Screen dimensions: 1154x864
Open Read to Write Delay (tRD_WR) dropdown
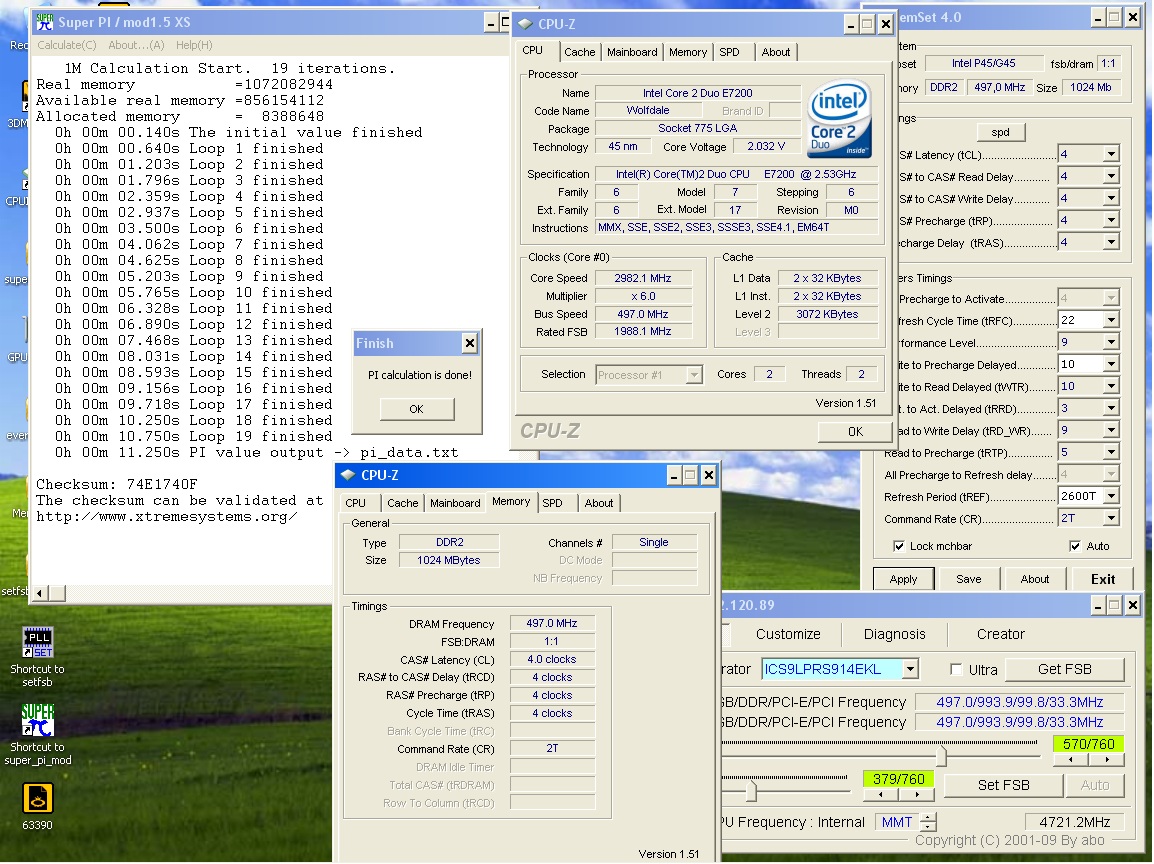1111,430
